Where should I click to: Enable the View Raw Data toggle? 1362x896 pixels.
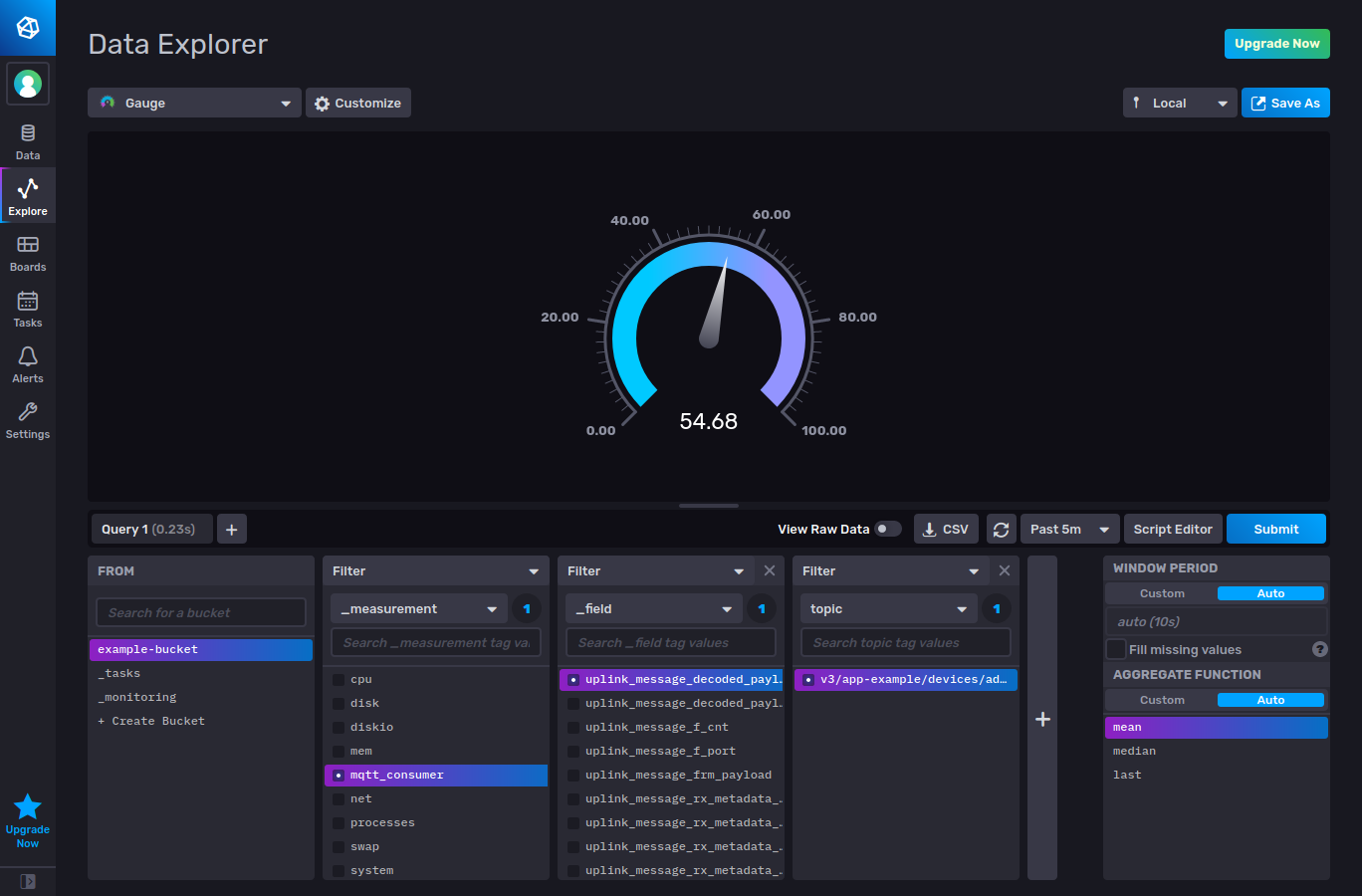(885, 529)
